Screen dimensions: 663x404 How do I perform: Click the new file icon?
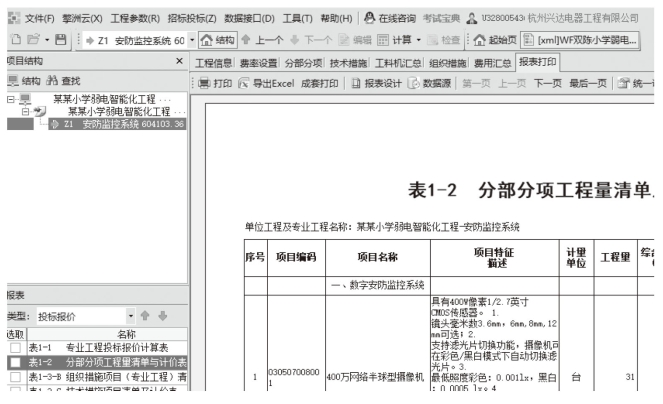tap(16, 40)
